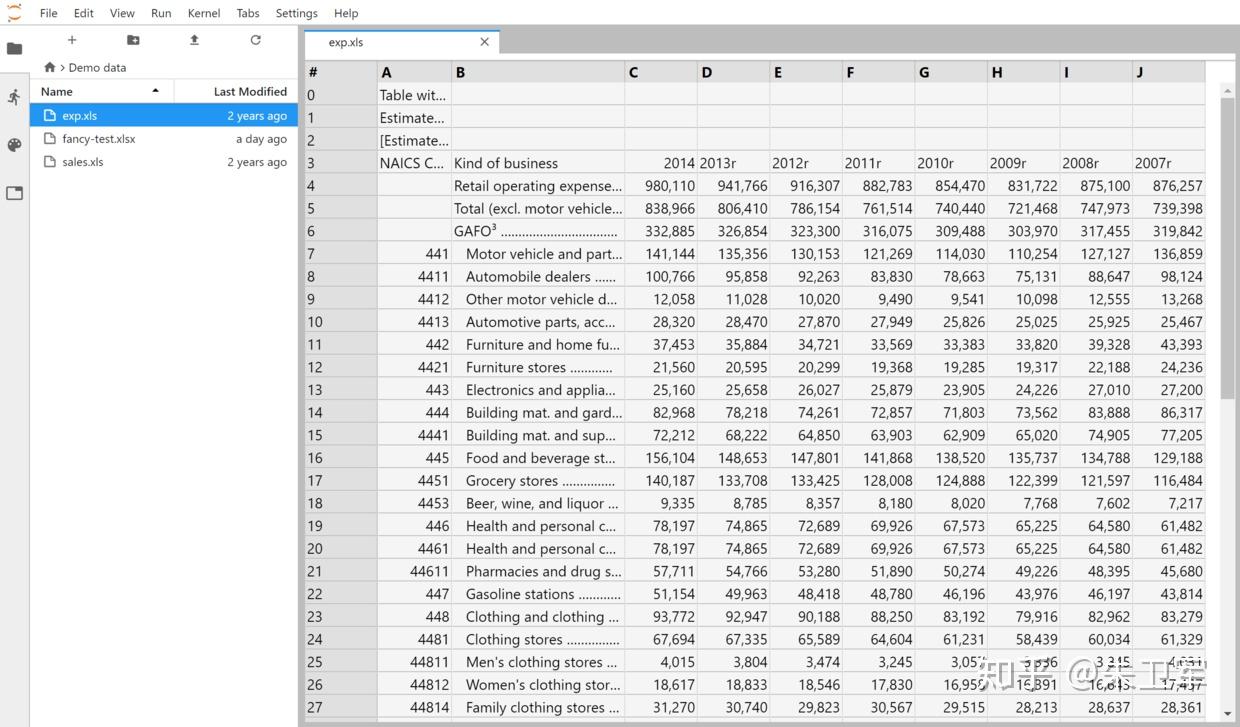Image resolution: width=1240 pixels, height=727 pixels.
Task: Toggle the Name column sort order
Action: click(56, 91)
